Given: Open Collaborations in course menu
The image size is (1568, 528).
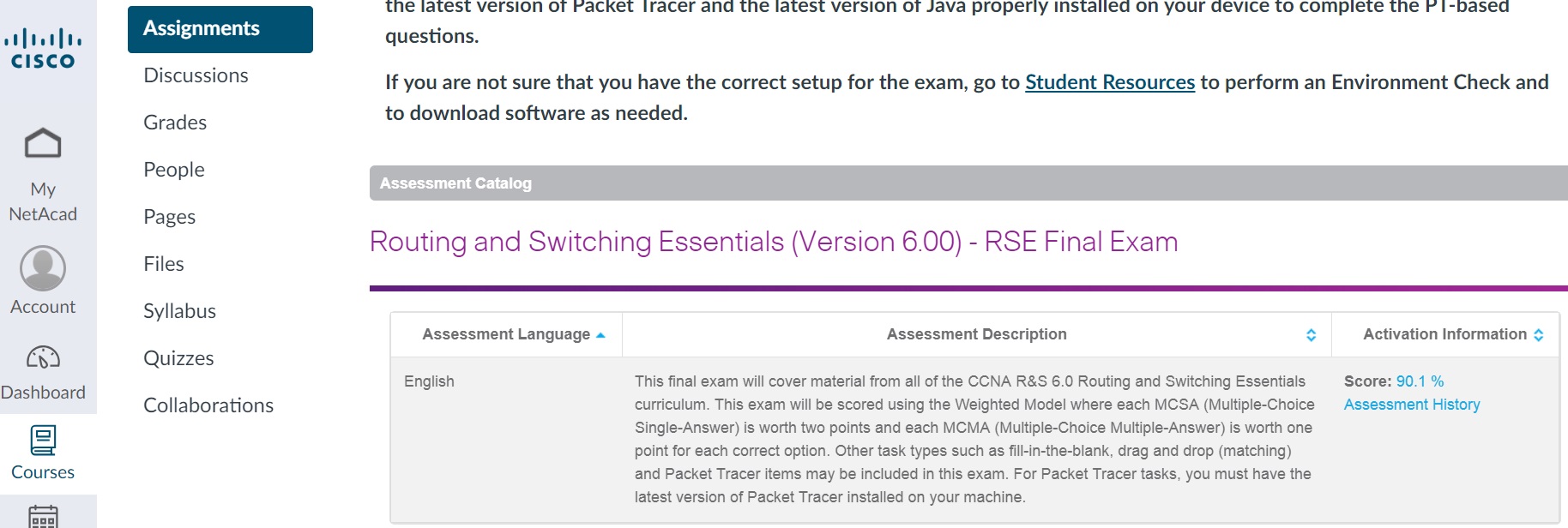Looking at the screenshot, I should tap(208, 405).
